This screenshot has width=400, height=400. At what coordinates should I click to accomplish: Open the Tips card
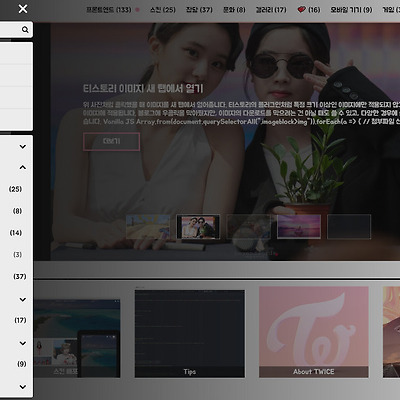(190, 334)
